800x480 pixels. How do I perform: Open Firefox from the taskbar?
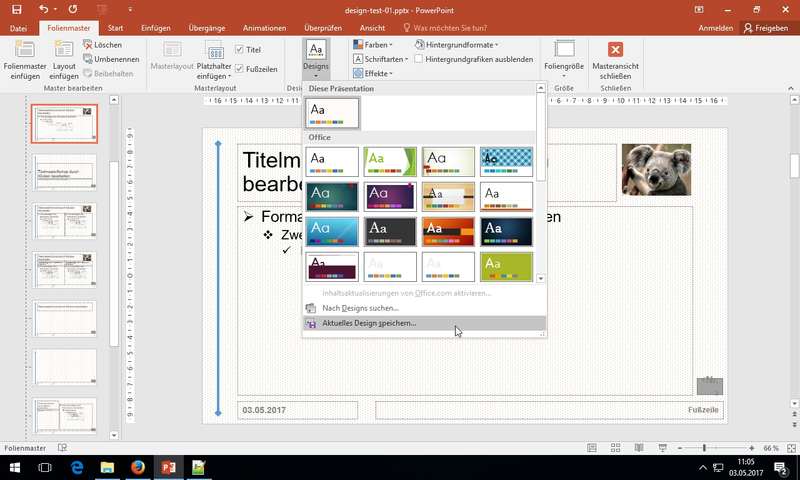137,467
